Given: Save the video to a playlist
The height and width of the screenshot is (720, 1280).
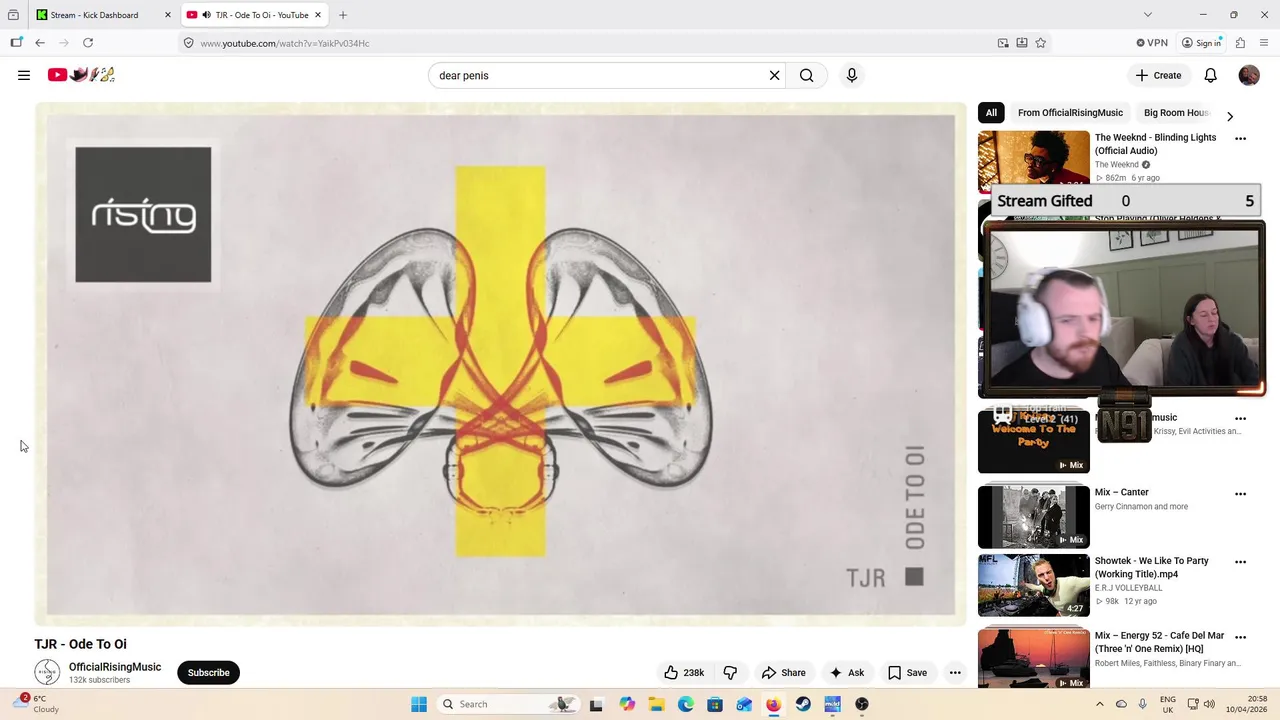Looking at the screenshot, I should click(x=908, y=673).
